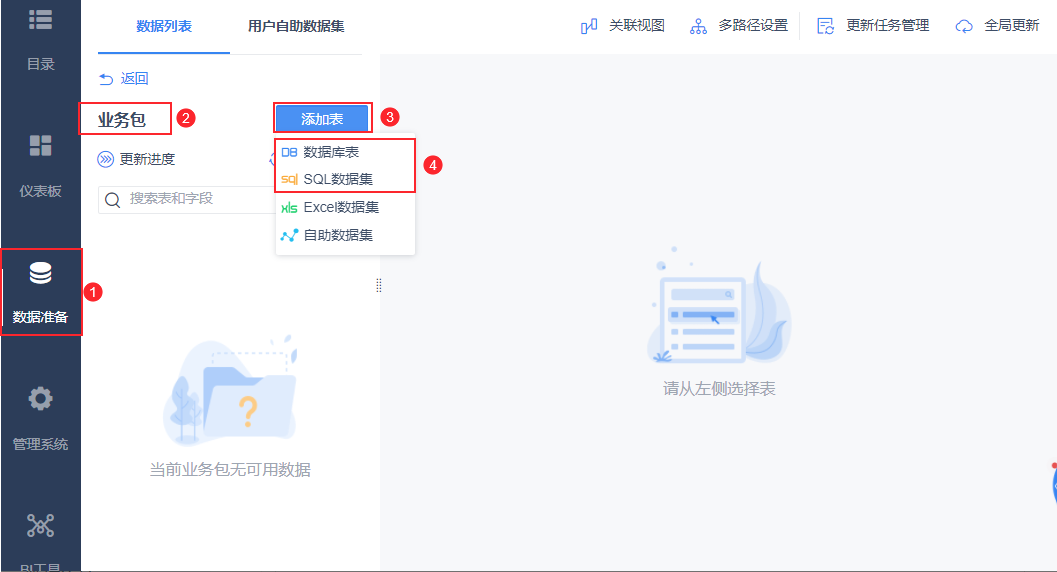The image size is (1057, 572).
Task: Click the 更新任务管理 icon
Action: [826, 26]
